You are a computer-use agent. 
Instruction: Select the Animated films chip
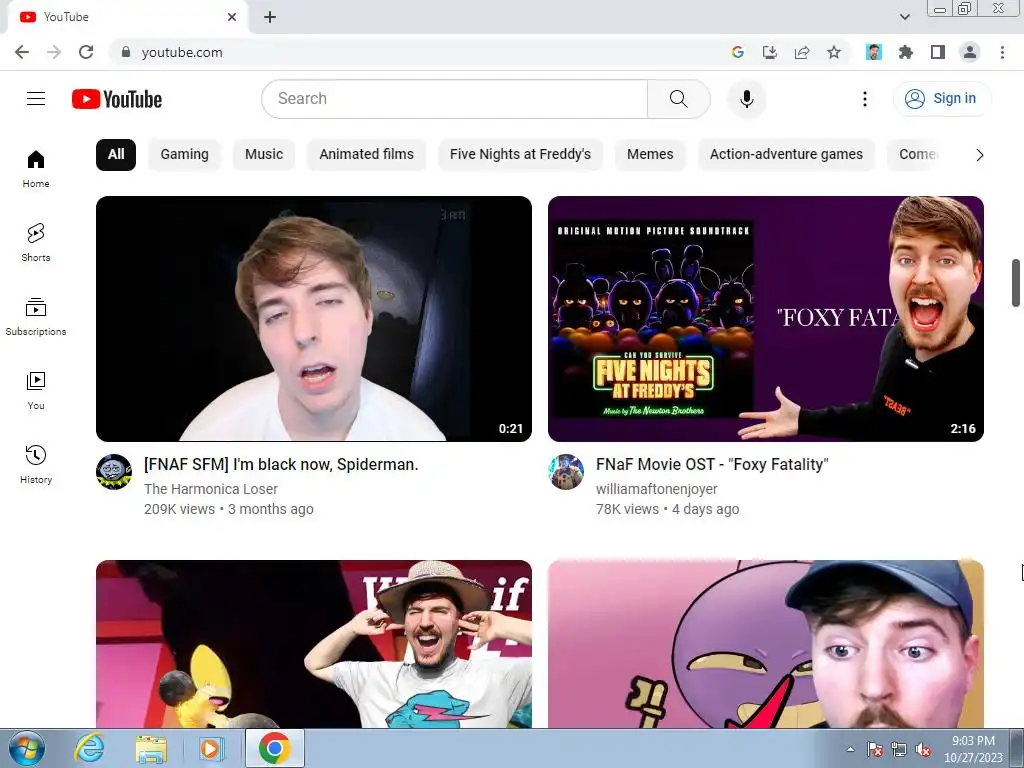[x=366, y=155]
